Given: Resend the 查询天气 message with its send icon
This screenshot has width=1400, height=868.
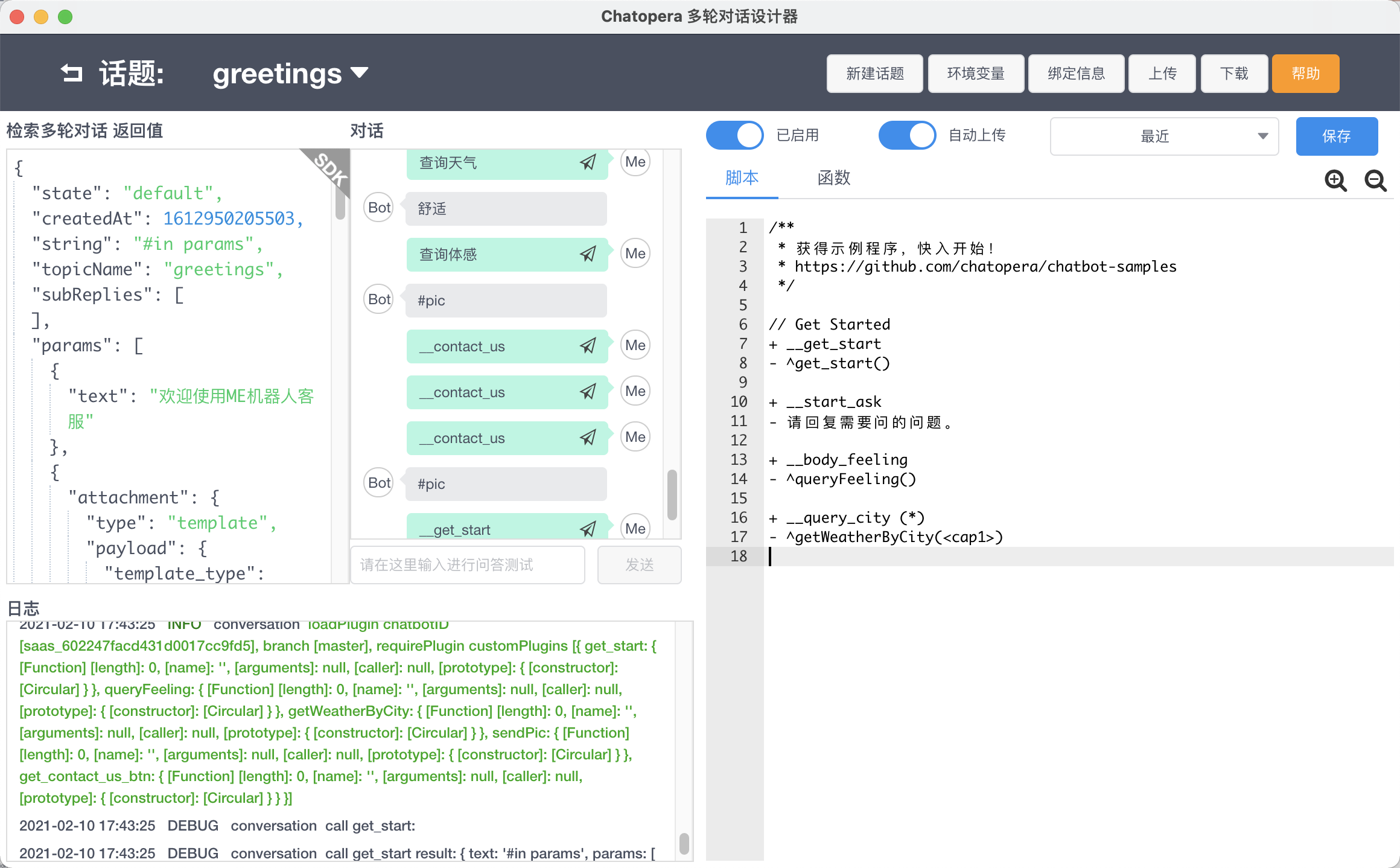Looking at the screenshot, I should click(588, 162).
